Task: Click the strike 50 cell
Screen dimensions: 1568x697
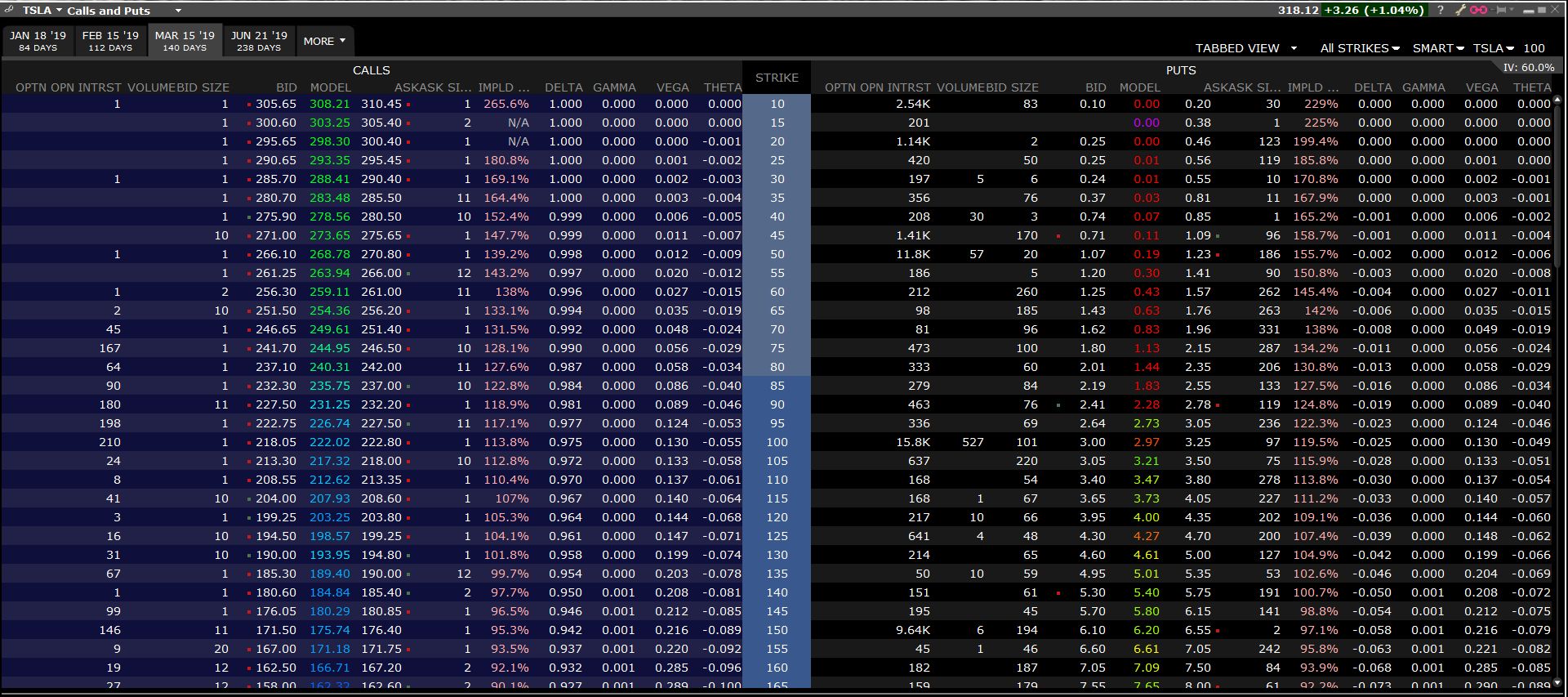Action: point(777,254)
